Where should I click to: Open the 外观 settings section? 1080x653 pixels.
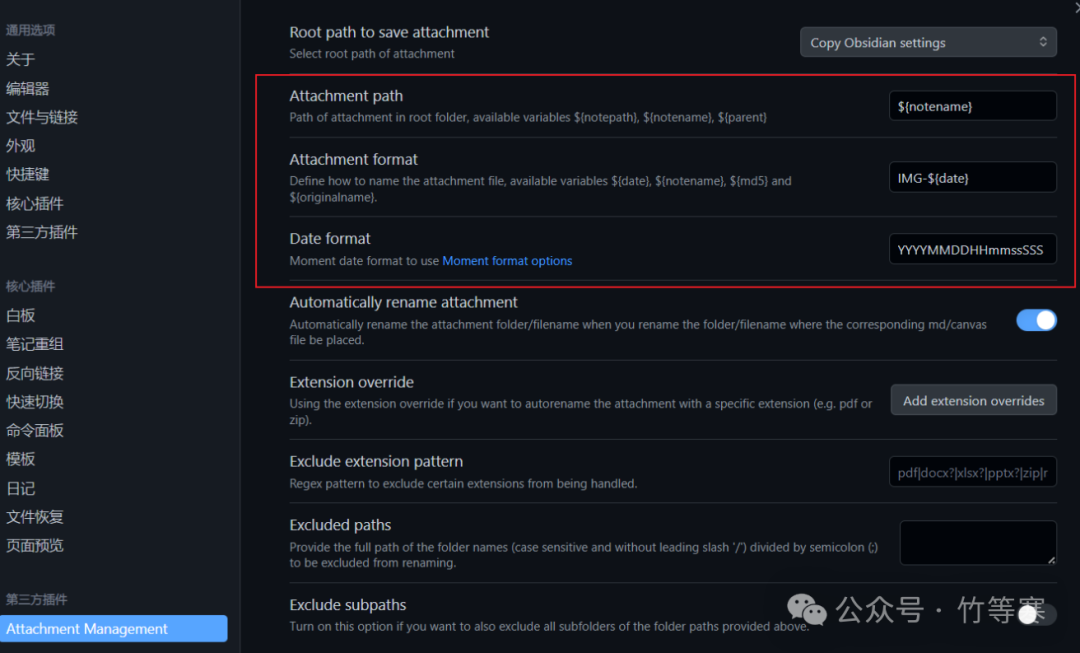click(21, 146)
